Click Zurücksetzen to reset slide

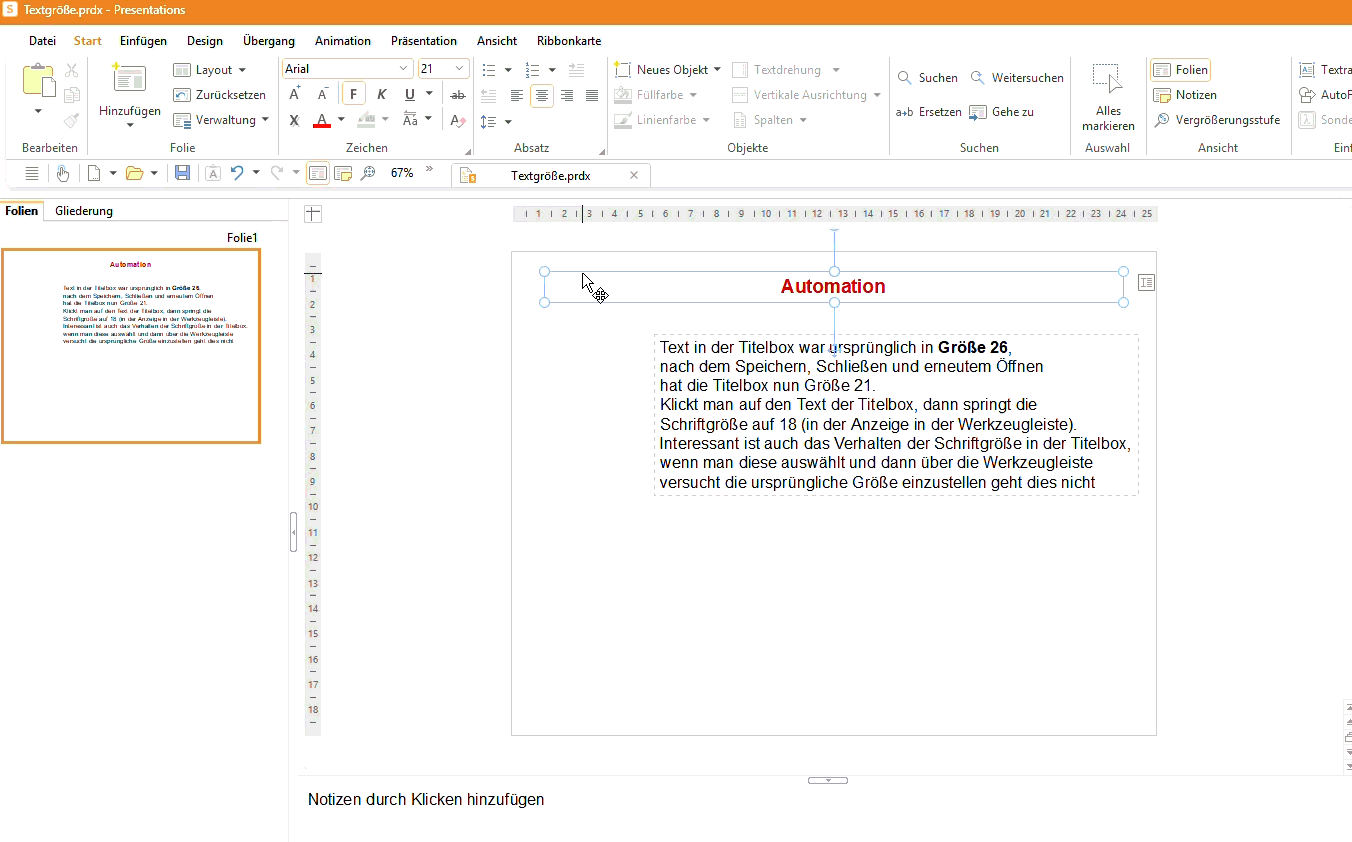tap(219, 95)
